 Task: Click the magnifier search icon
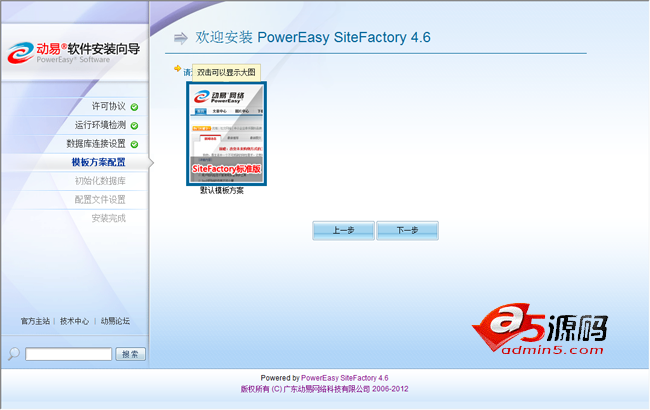point(14,354)
